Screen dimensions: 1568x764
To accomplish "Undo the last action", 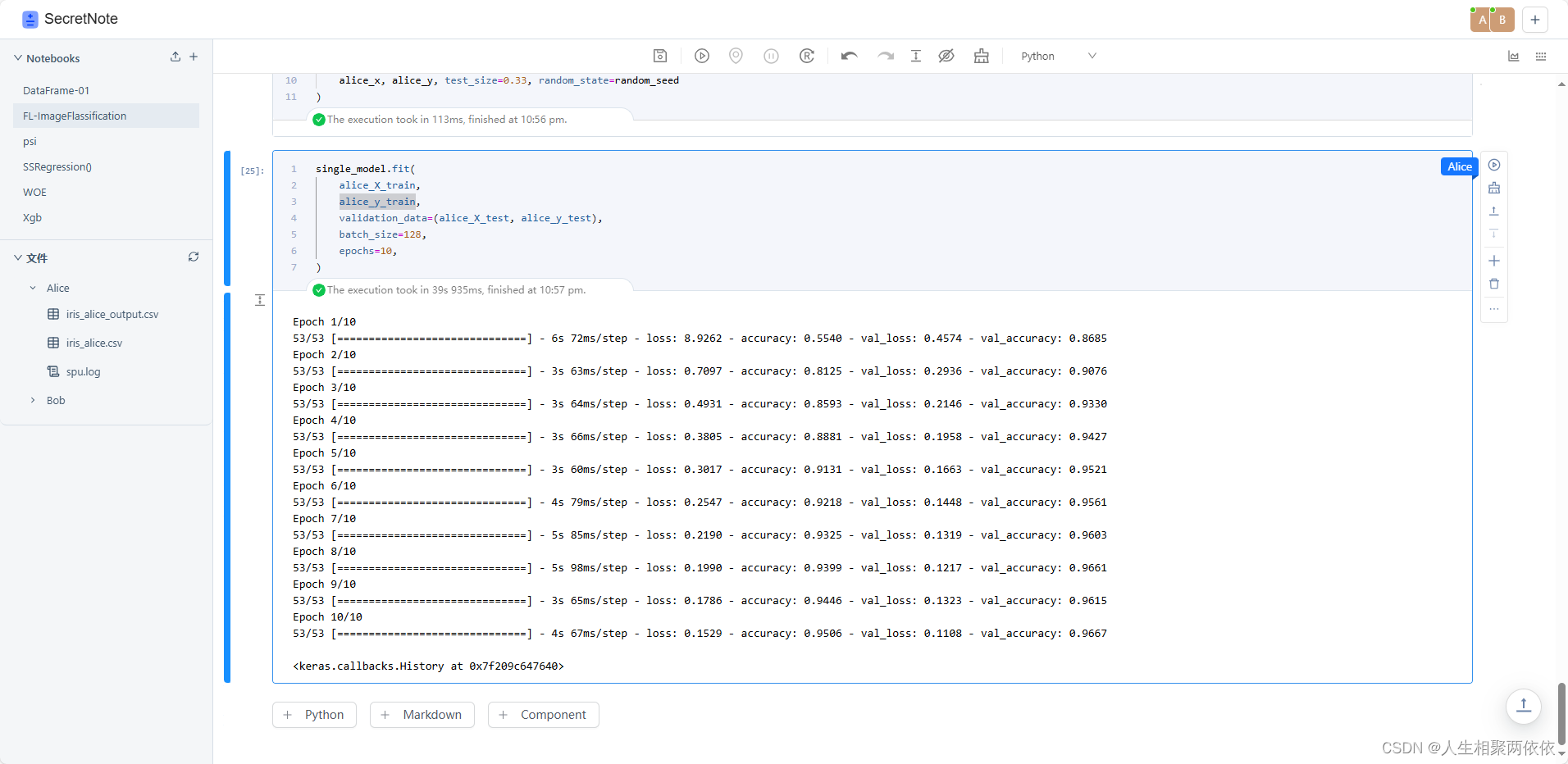I will (850, 56).
